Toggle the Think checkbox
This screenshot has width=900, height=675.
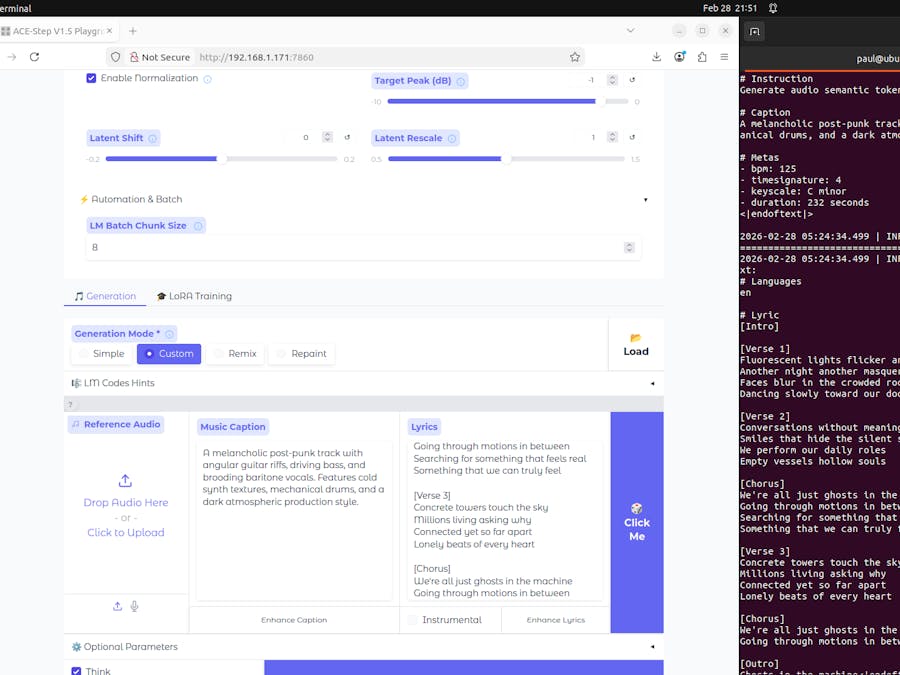click(76, 671)
